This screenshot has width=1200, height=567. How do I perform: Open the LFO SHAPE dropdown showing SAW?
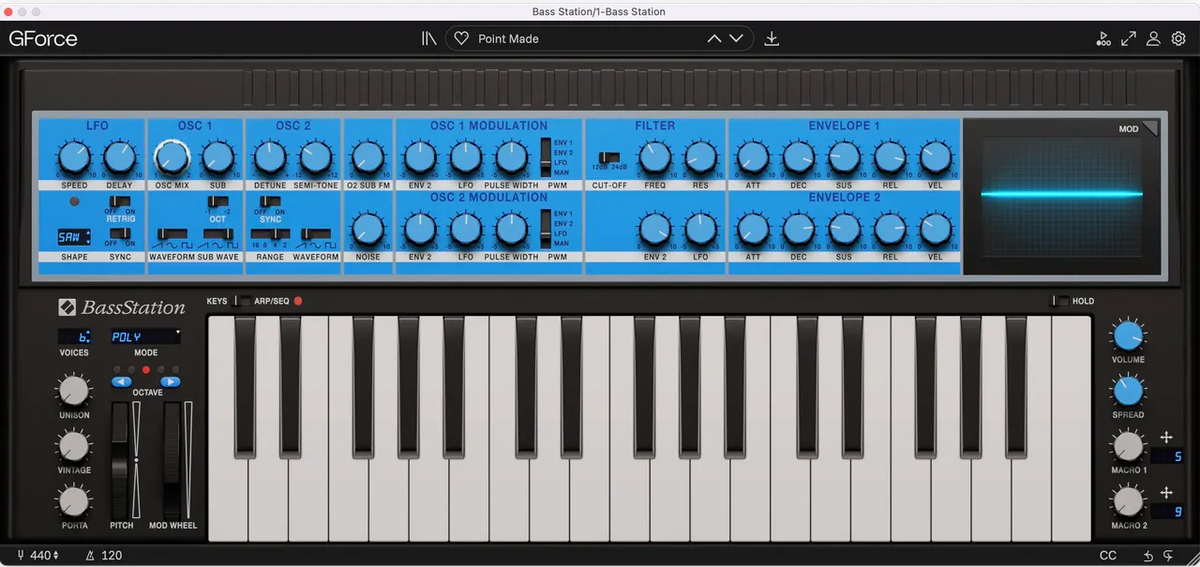(x=73, y=237)
